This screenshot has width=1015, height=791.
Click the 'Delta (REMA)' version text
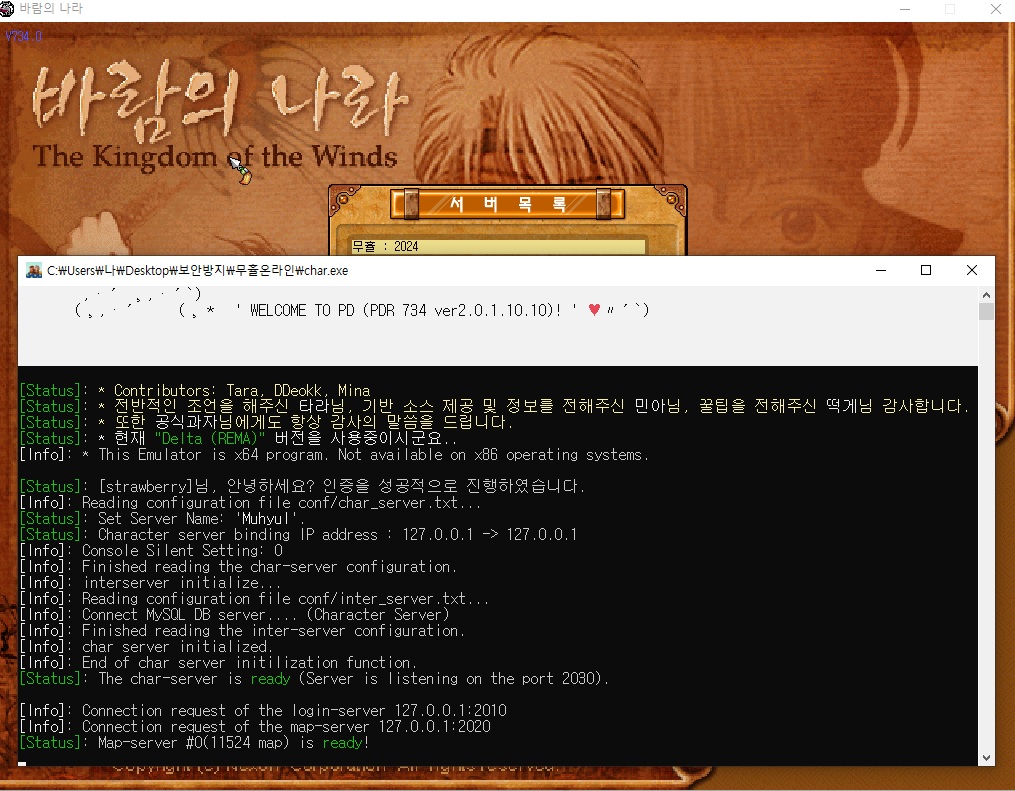click(210, 438)
